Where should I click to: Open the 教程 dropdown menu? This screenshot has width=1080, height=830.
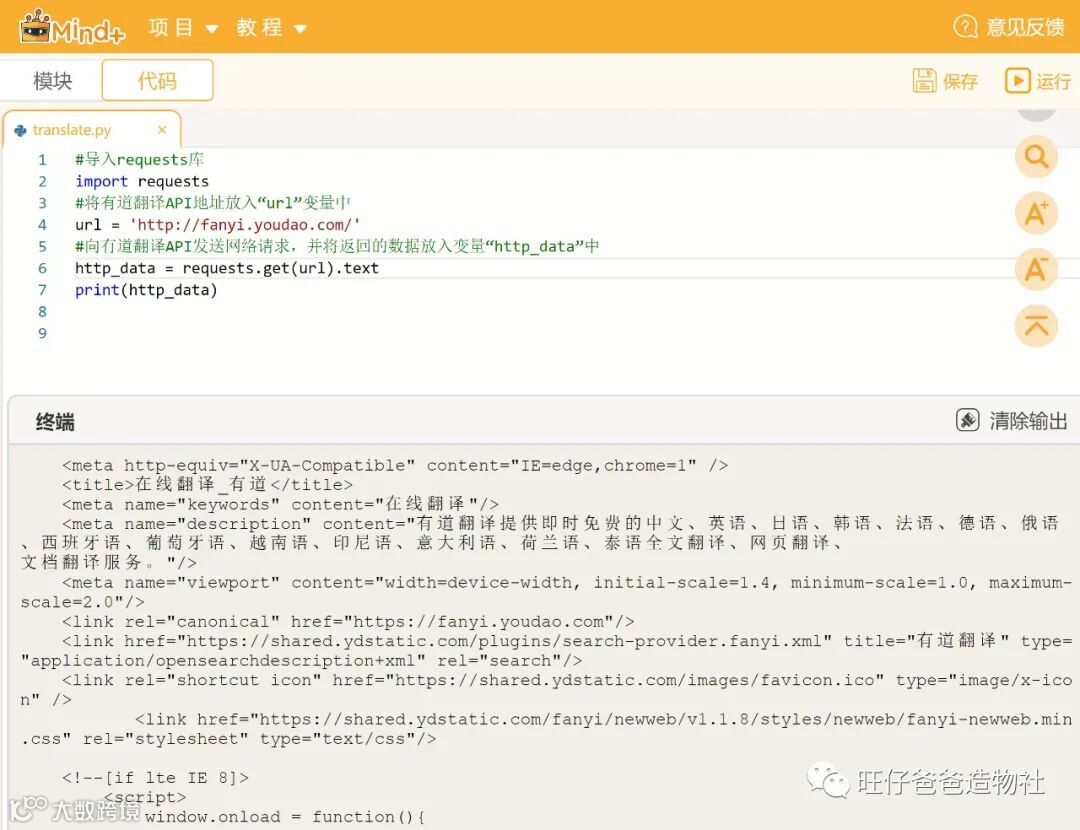(x=271, y=28)
